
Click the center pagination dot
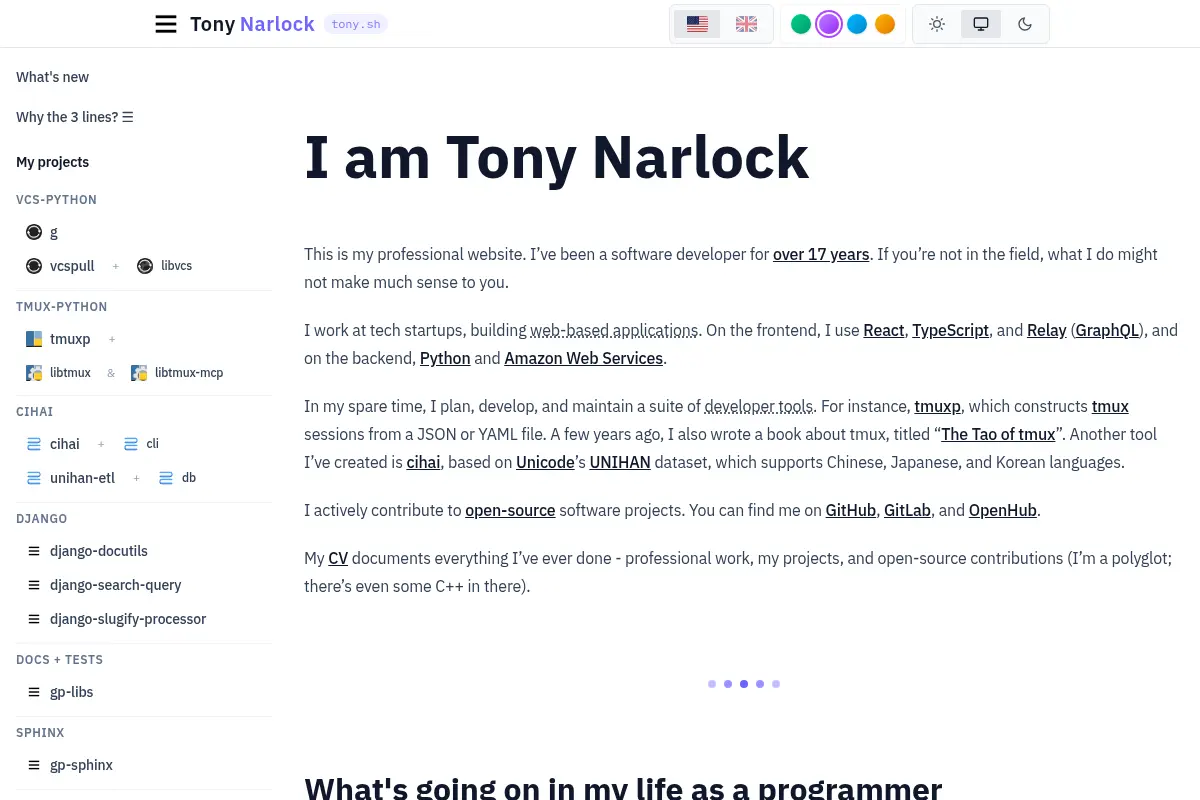[744, 684]
